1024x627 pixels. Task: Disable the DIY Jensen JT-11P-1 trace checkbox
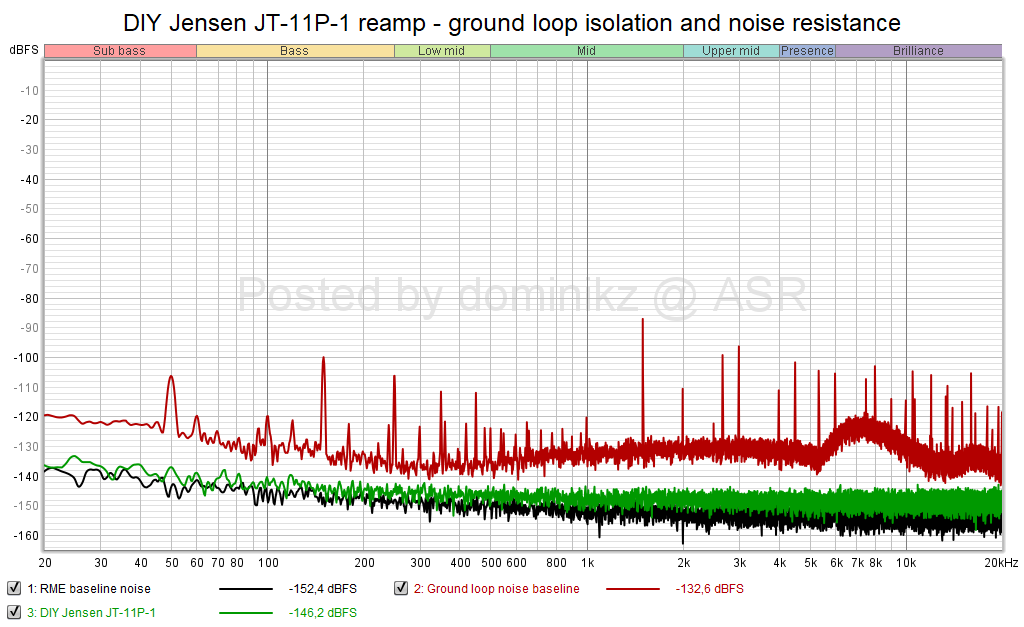[x=14, y=613]
